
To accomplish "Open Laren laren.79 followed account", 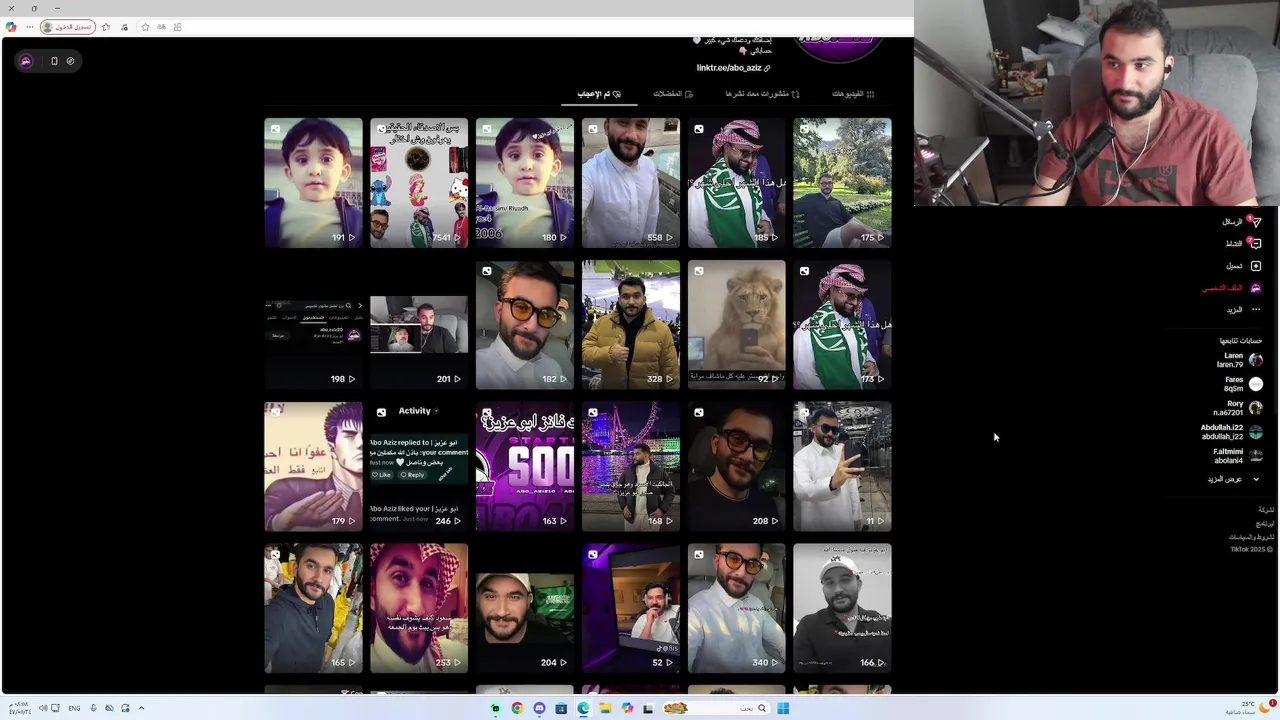I will click(x=1240, y=360).
